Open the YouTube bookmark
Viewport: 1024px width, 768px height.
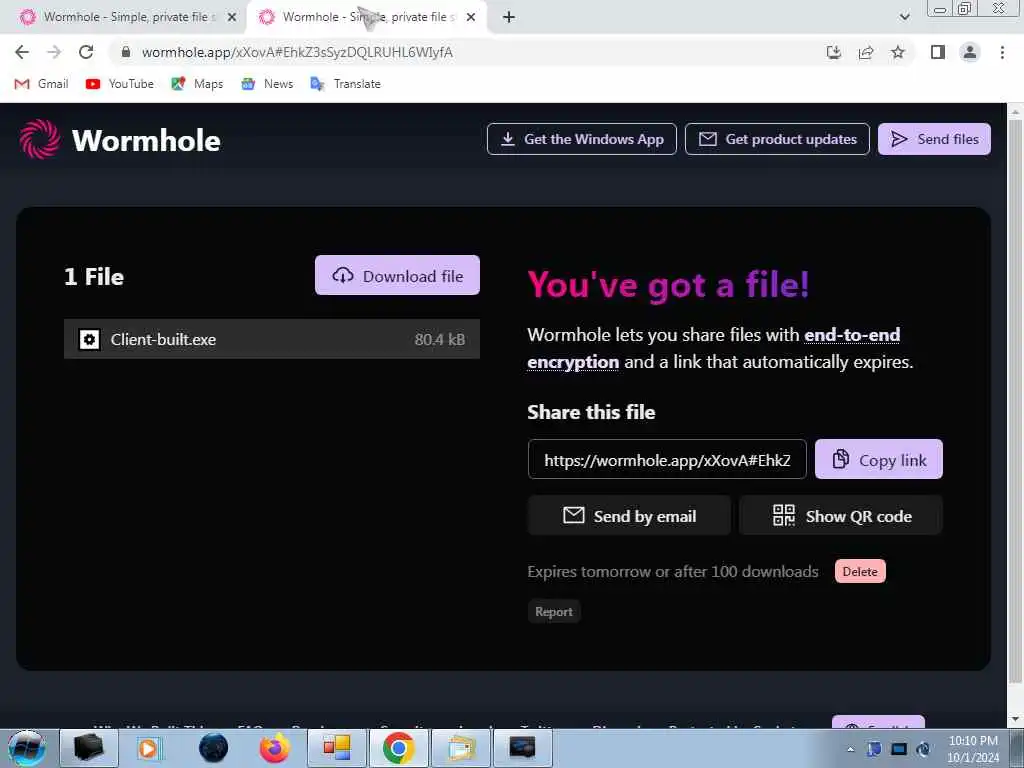(120, 84)
